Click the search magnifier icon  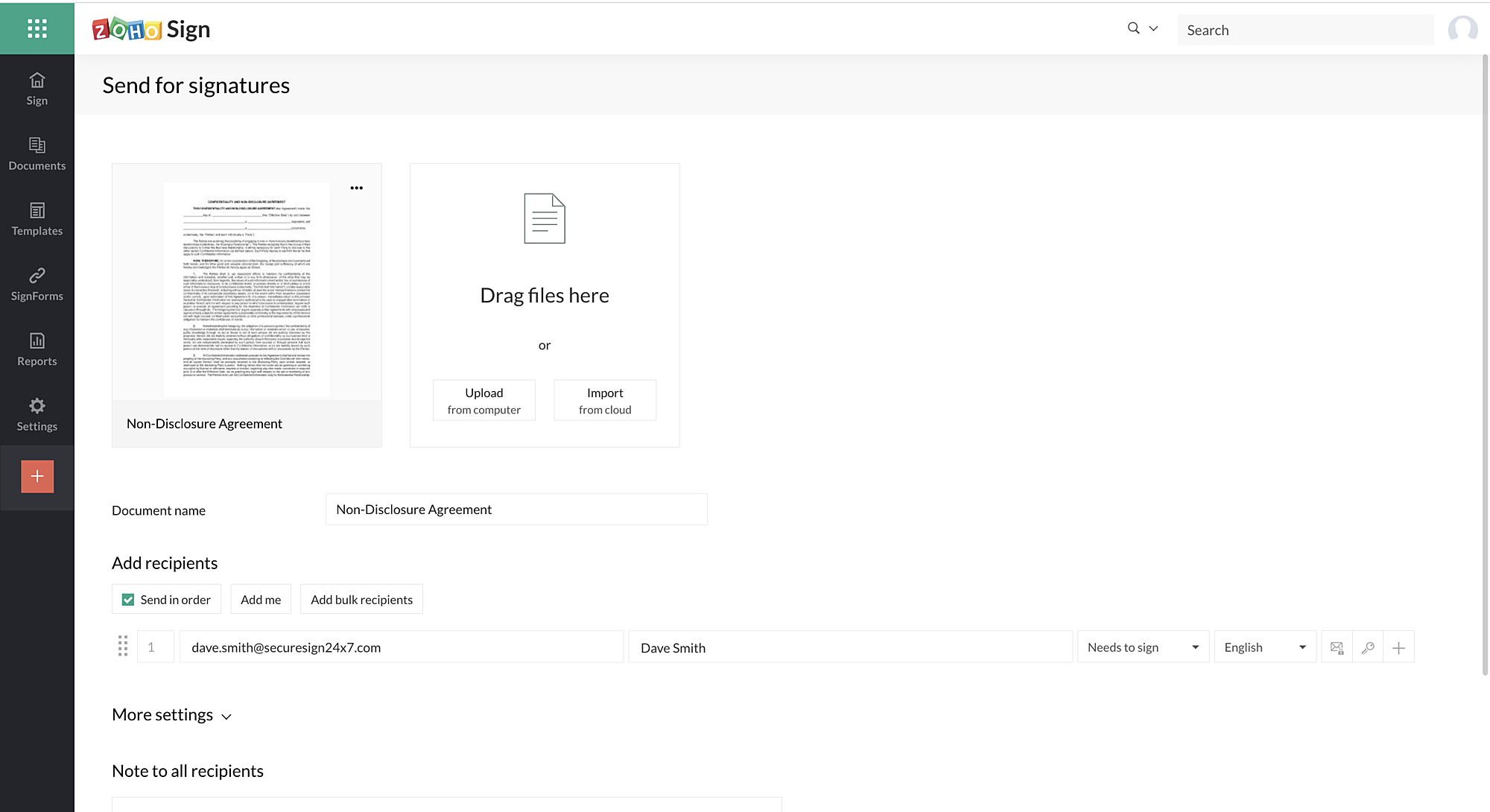(1133, 28)
